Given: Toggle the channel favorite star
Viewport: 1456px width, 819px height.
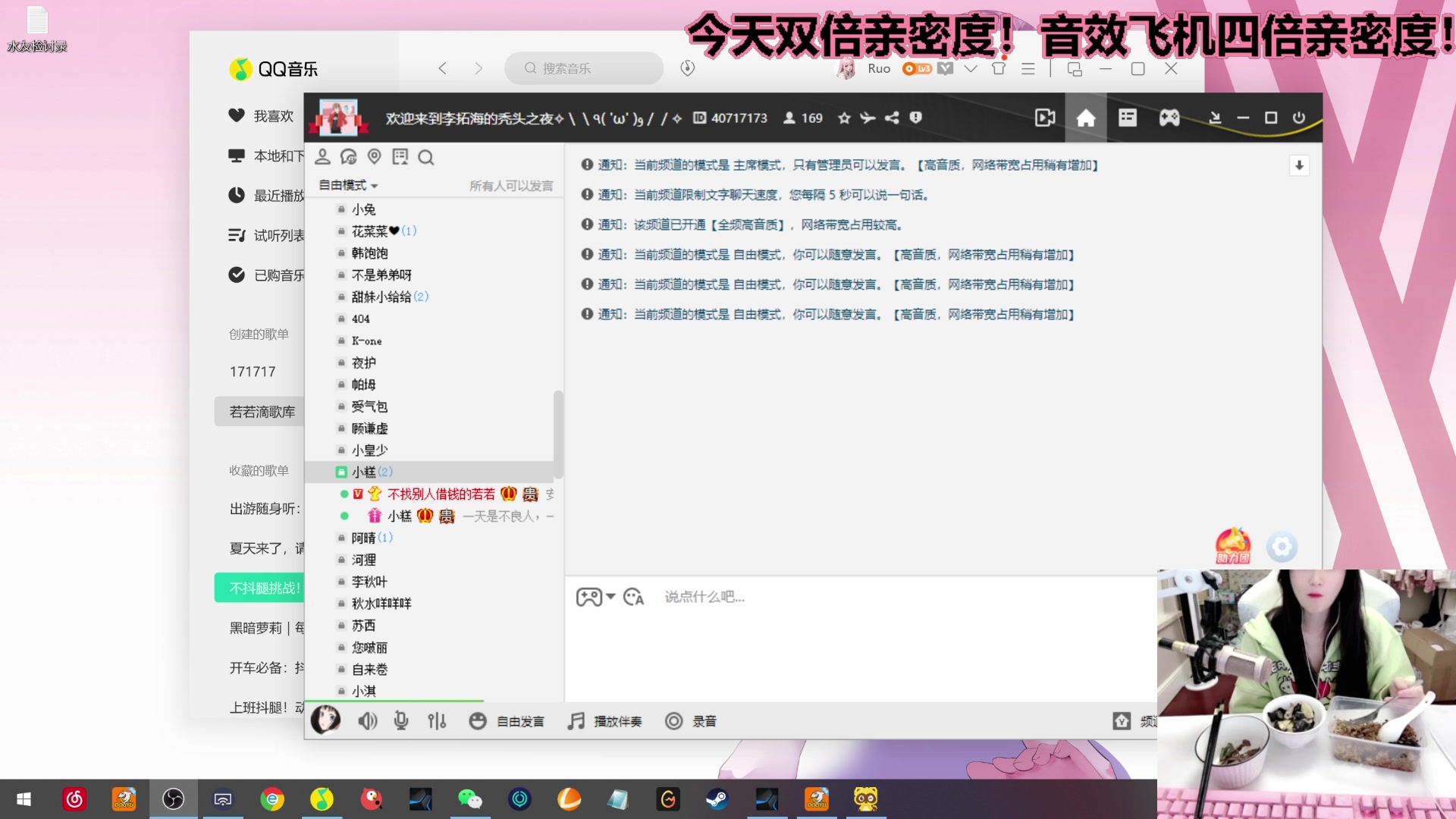Looking at the screenshot, I should click(x=844, y=118).
